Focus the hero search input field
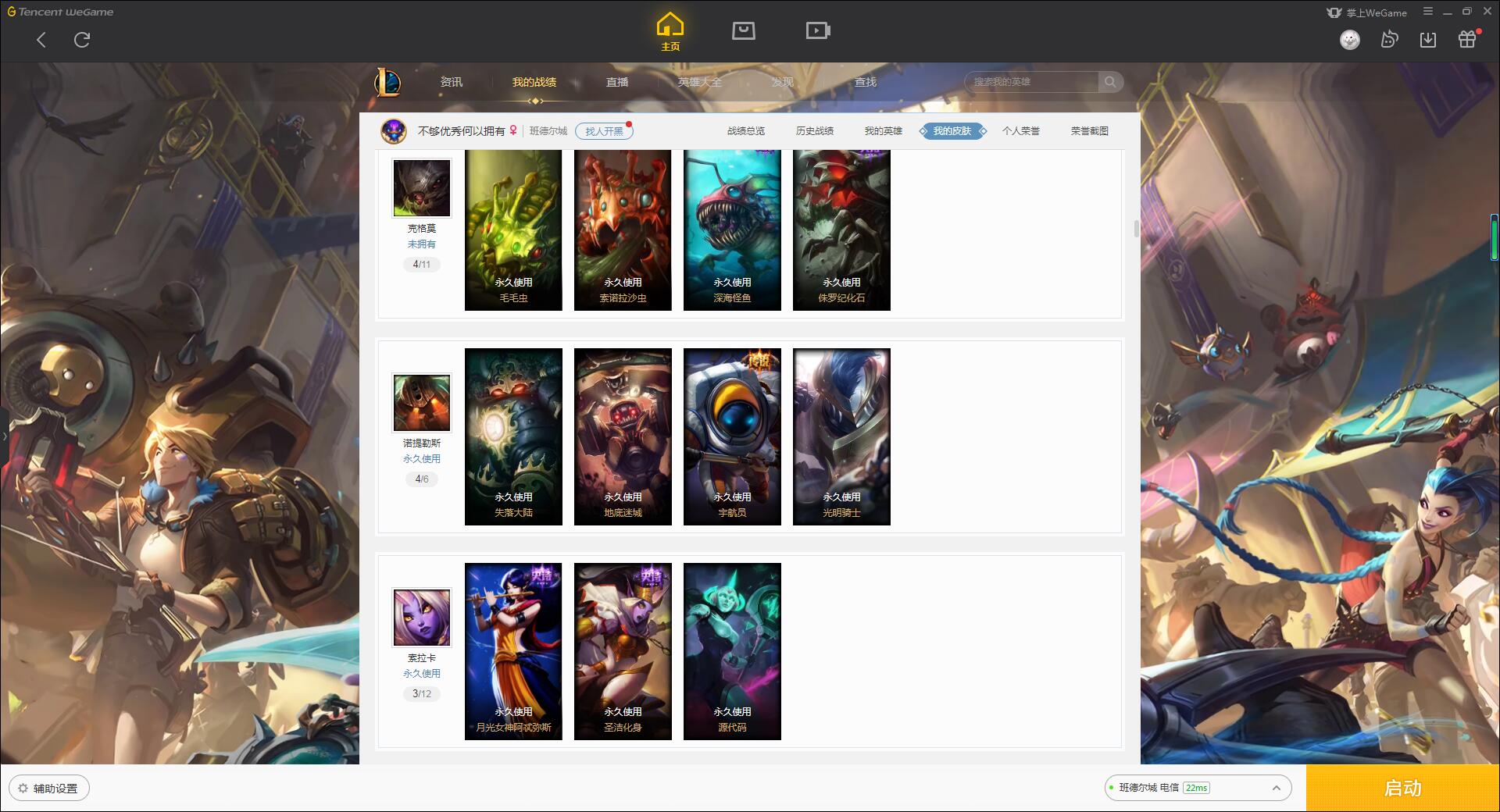 (x=1033, y=82)
